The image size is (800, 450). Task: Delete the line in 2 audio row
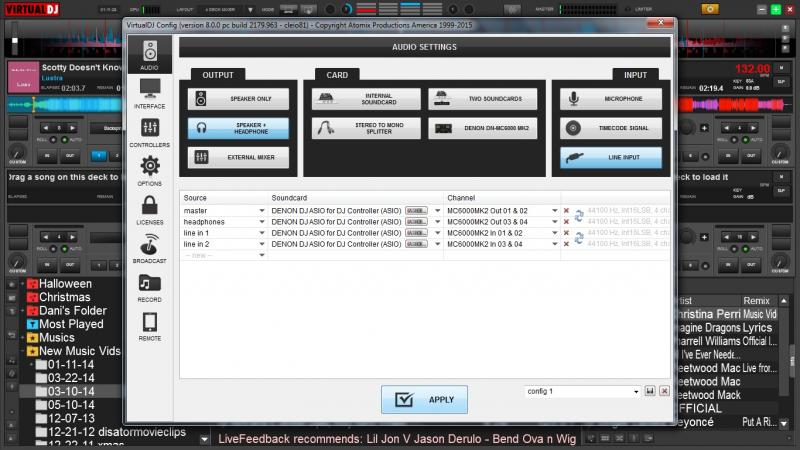566,244
